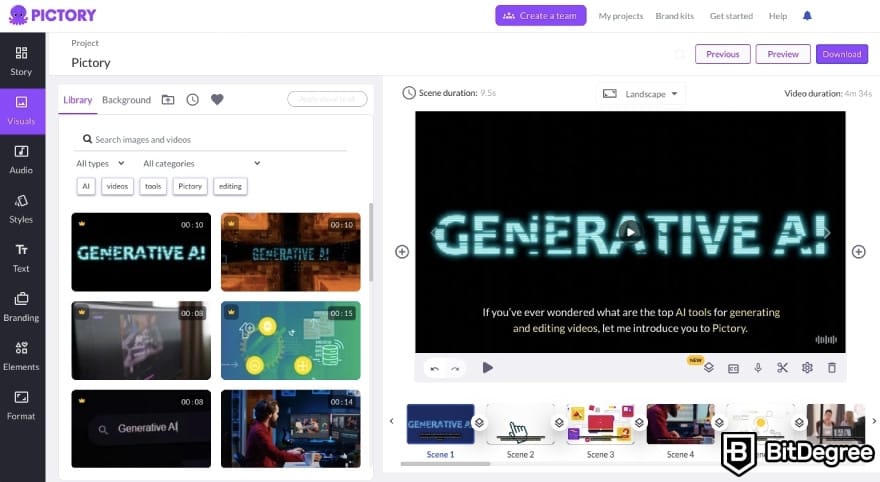Toggle the favorites heart filter
Viewport: 880px width, 482px height.
(x=217, y=100)
